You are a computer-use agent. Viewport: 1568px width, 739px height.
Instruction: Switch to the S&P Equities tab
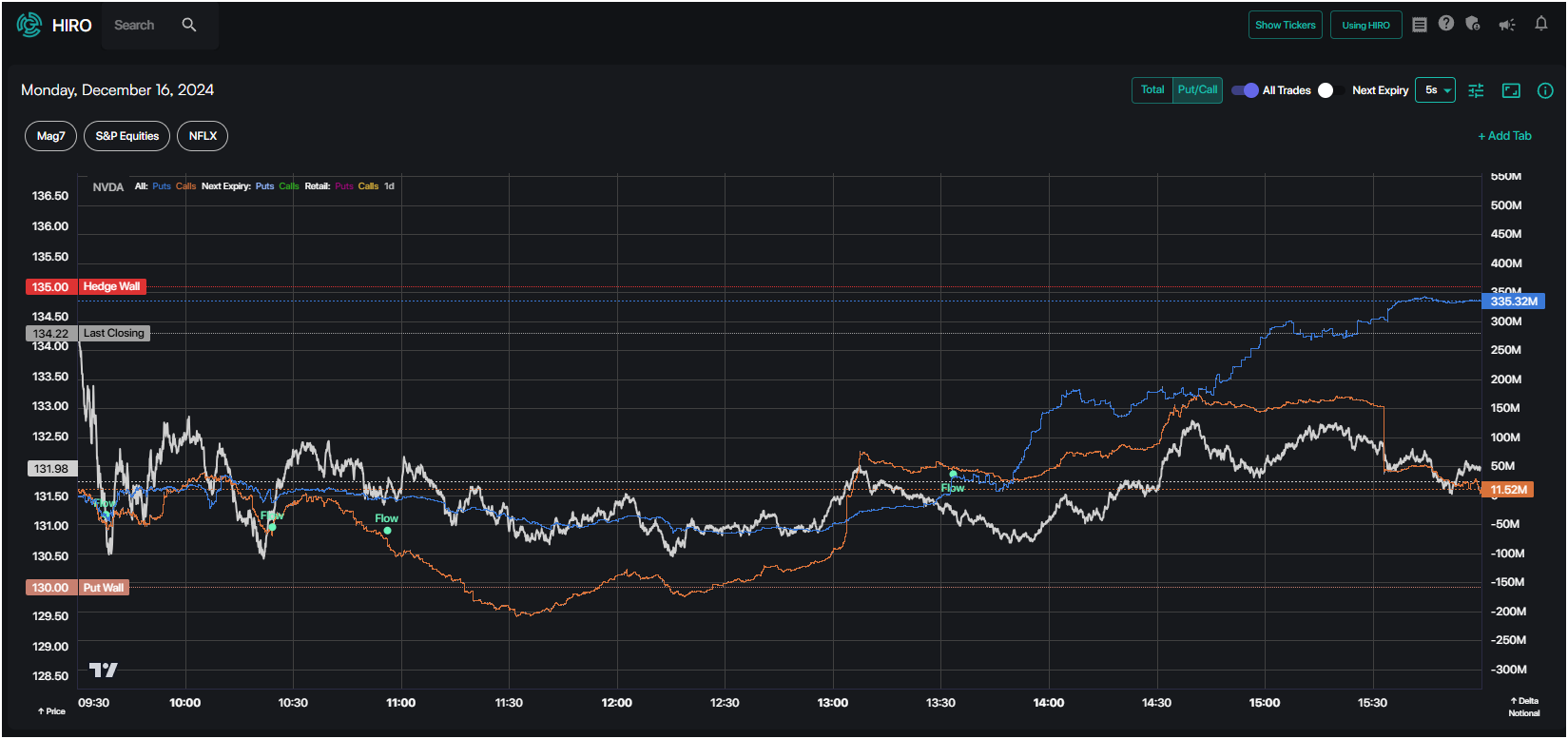pos(127,136)
